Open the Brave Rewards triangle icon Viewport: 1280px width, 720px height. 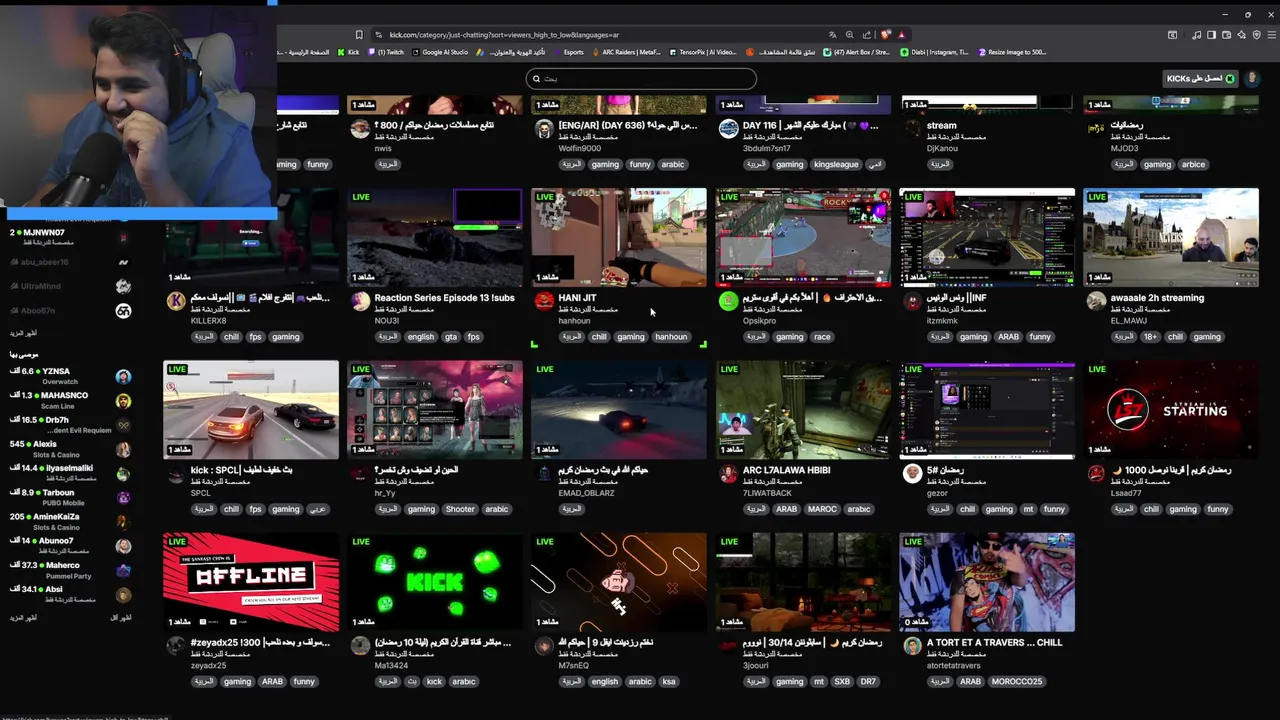pyautogui.click(x=902, y=35)
